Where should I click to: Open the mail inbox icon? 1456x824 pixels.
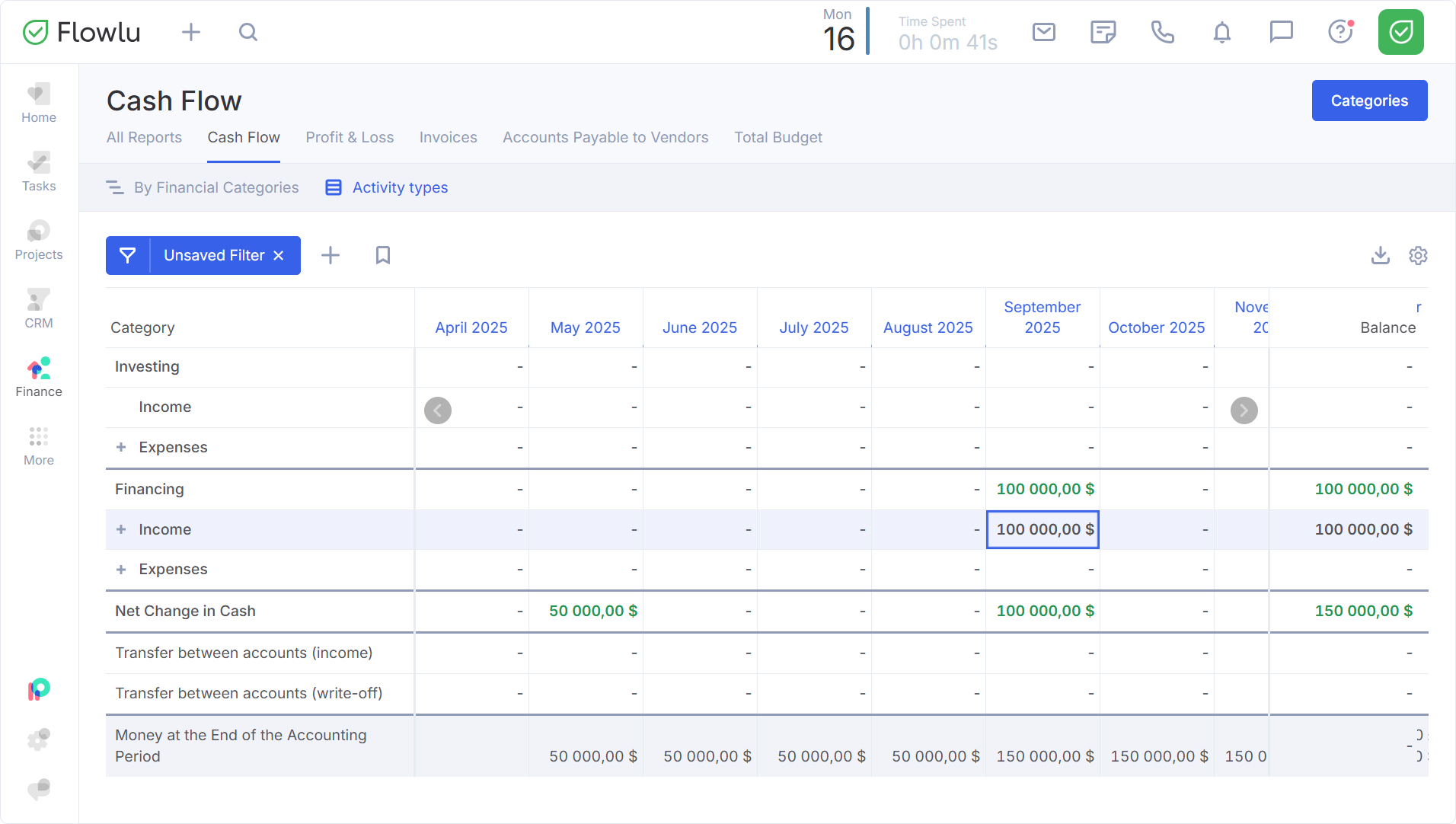click(1043, 32)
